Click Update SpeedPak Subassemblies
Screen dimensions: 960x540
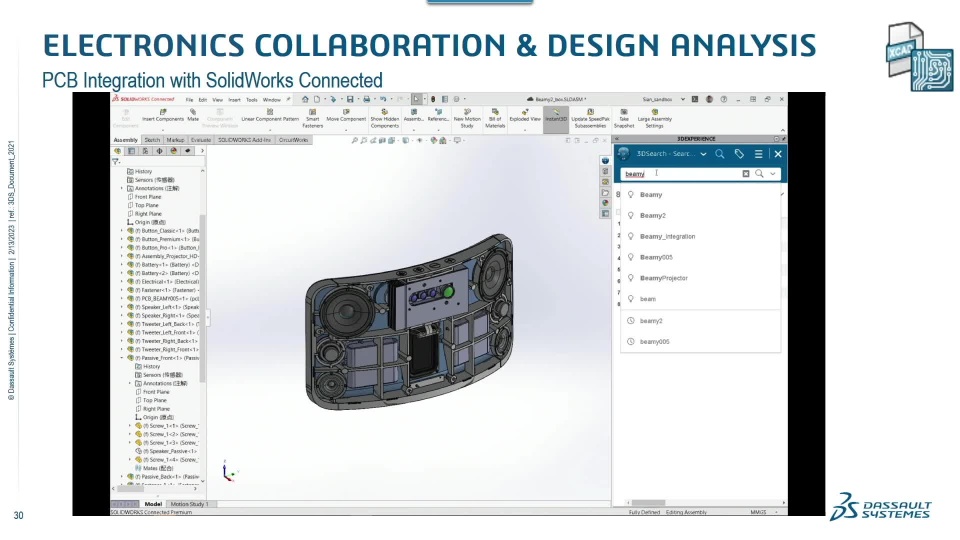(x=590, y=119)
